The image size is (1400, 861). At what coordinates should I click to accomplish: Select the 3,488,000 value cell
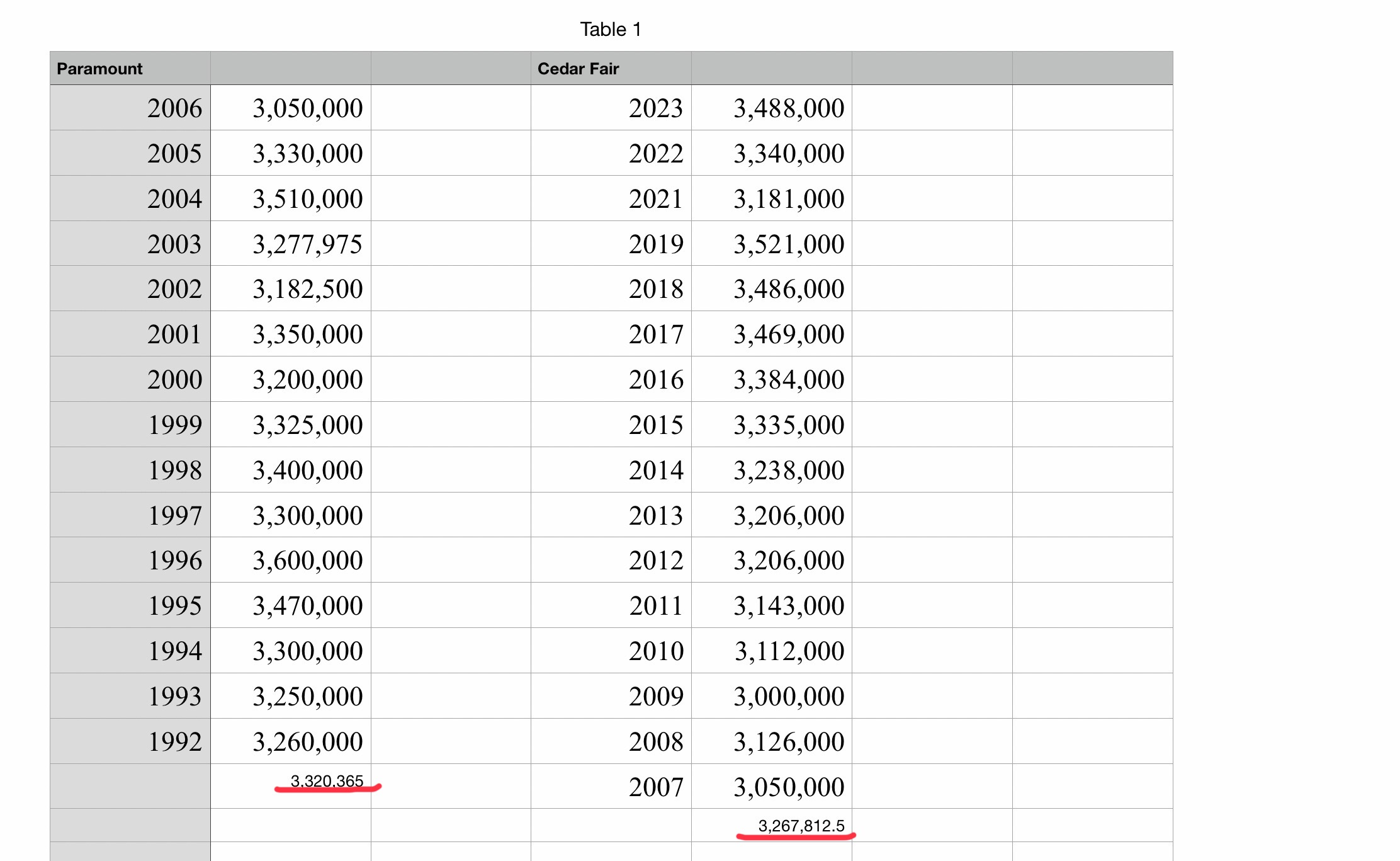772,108
